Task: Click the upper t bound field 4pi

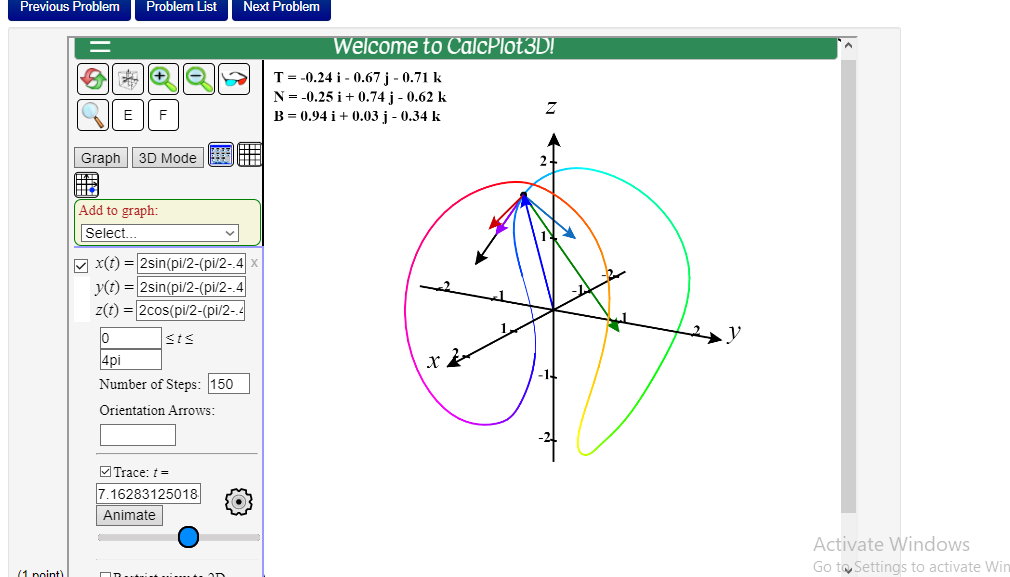Action: [131, 359]
